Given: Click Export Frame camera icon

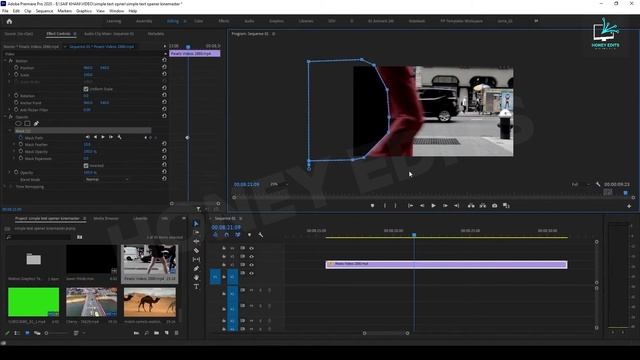Looking at the screenshot, I should click(x=494, y=206).
